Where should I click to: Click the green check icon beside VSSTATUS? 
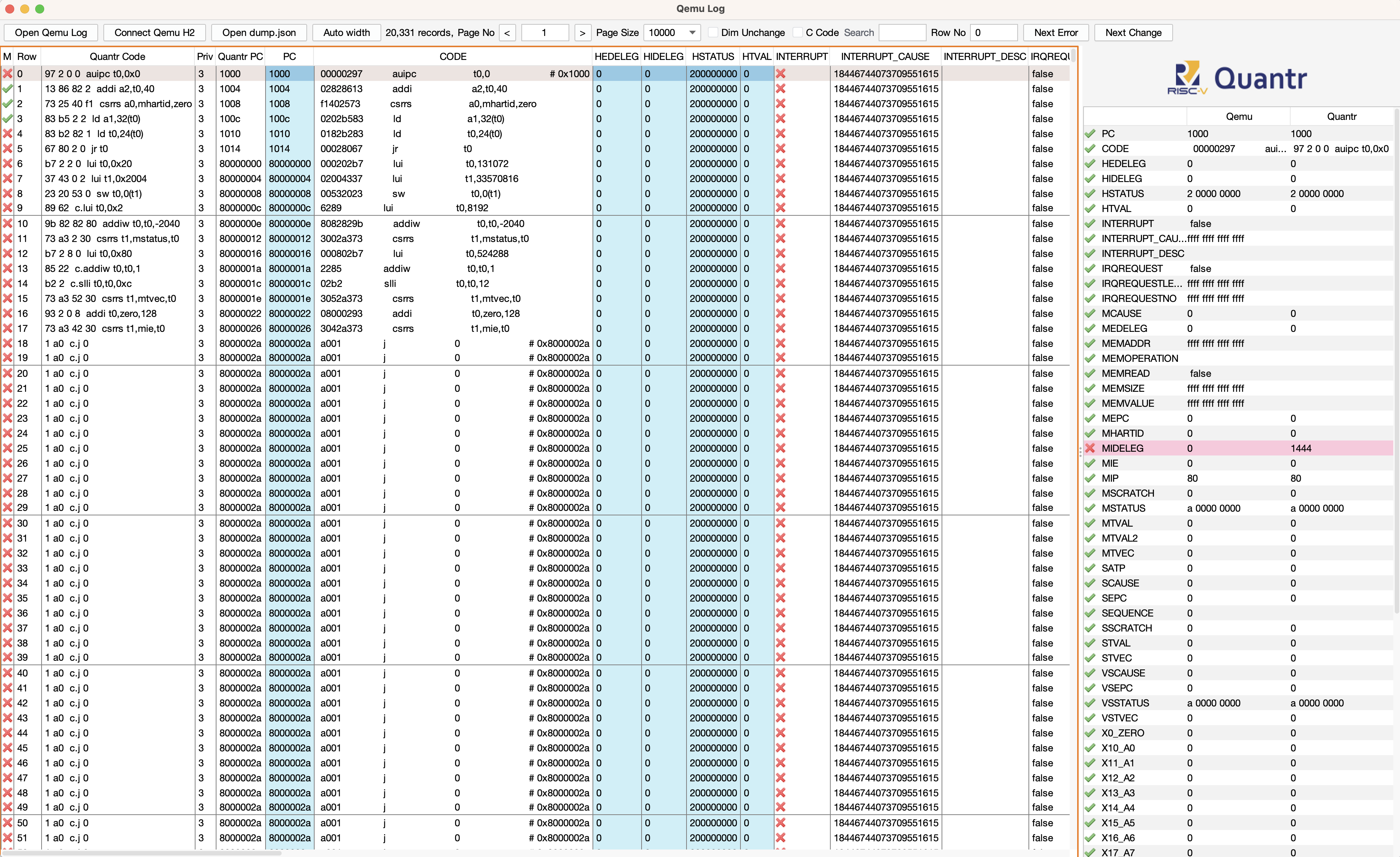click(x=1090, y=703)
